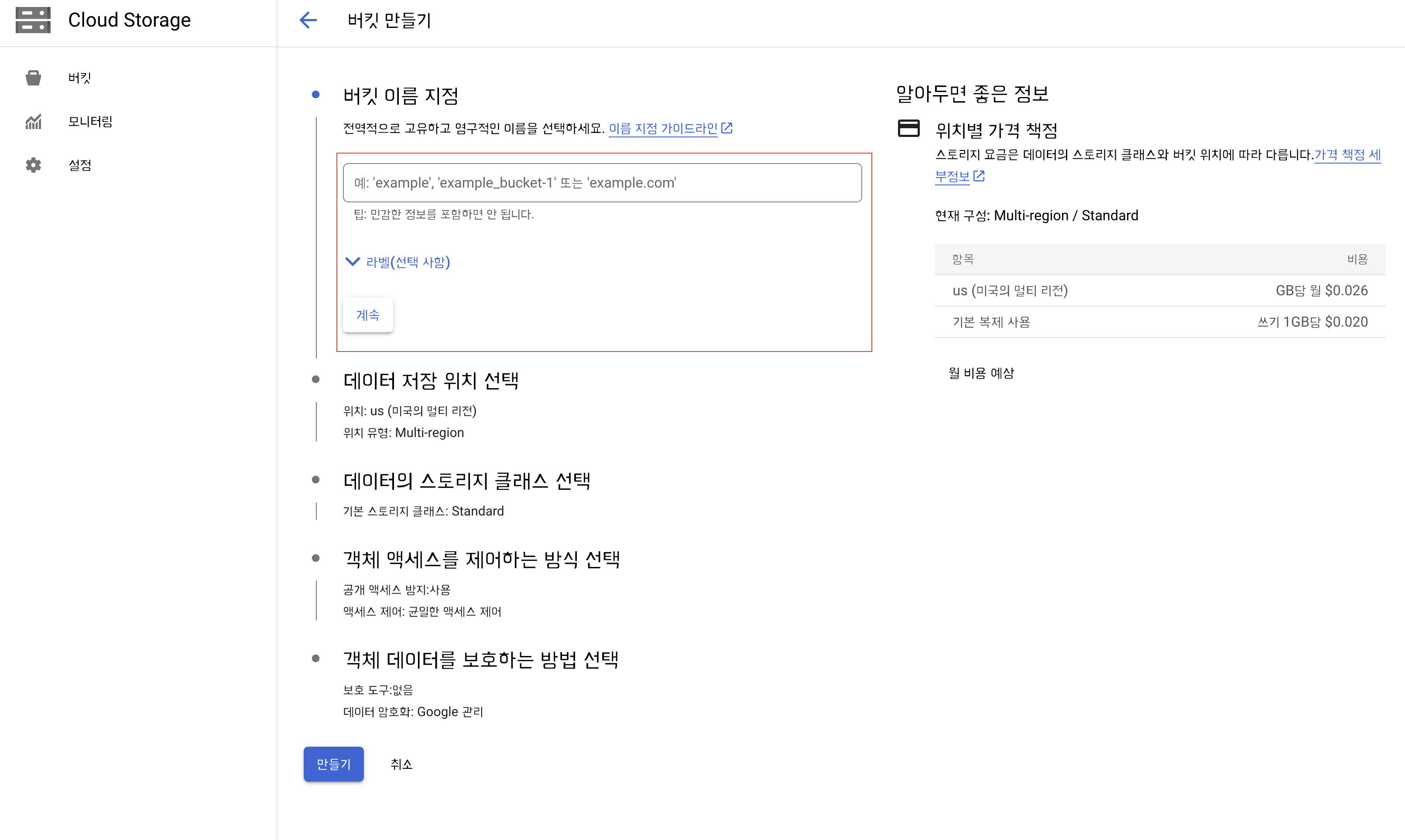This screenshot has width=1405, height=840.
Task: Click external link icon beside naming guidelines
Action: coord(727,129)
